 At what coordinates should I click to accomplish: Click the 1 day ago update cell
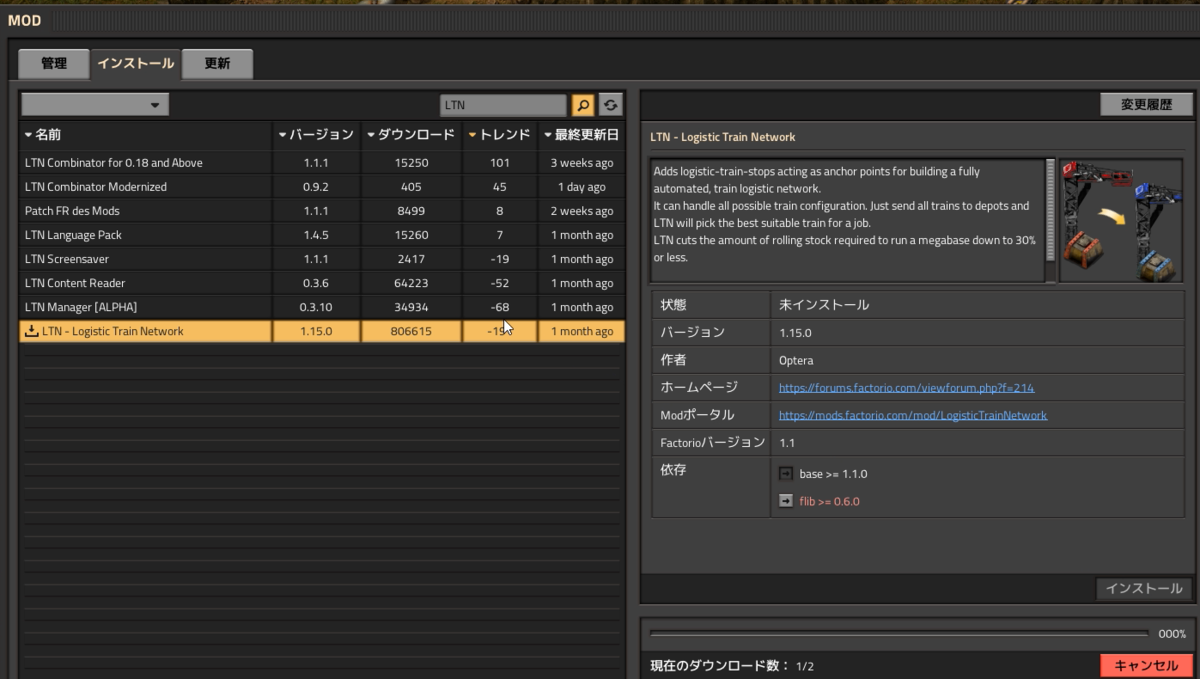[x=581, y=187]
